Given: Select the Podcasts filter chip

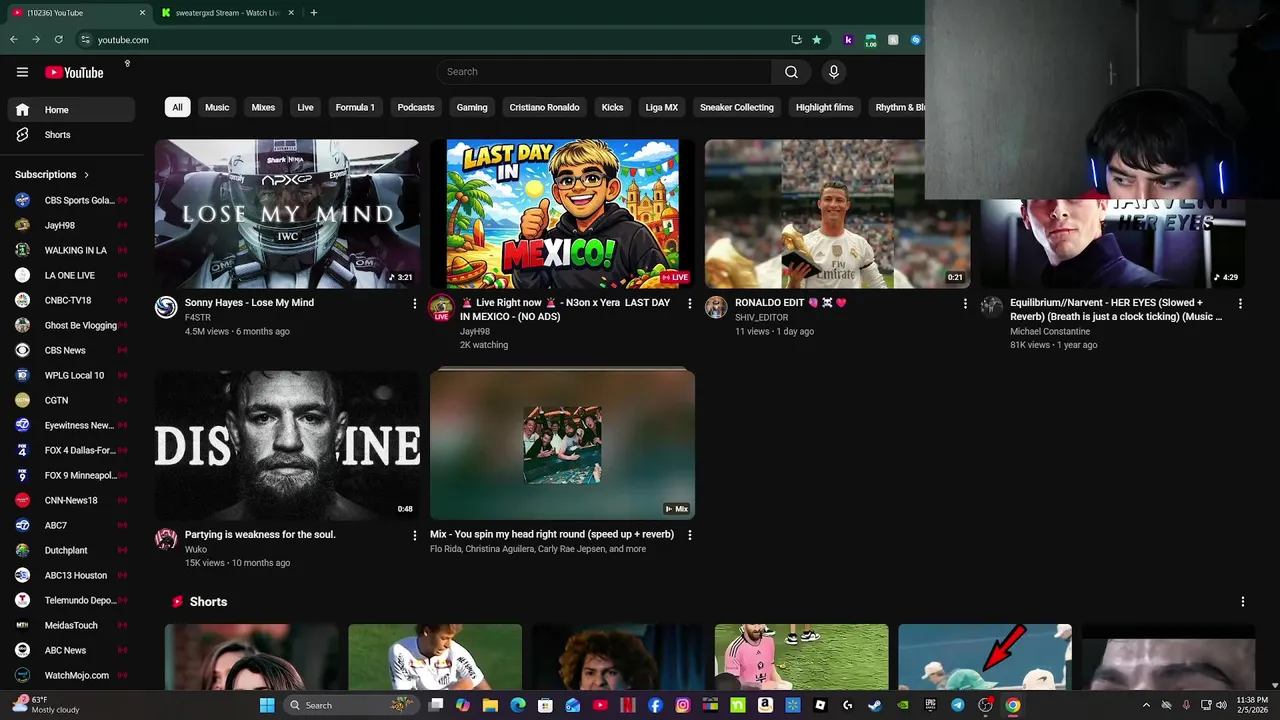Looking at the screenshot, I should (416, 107).
